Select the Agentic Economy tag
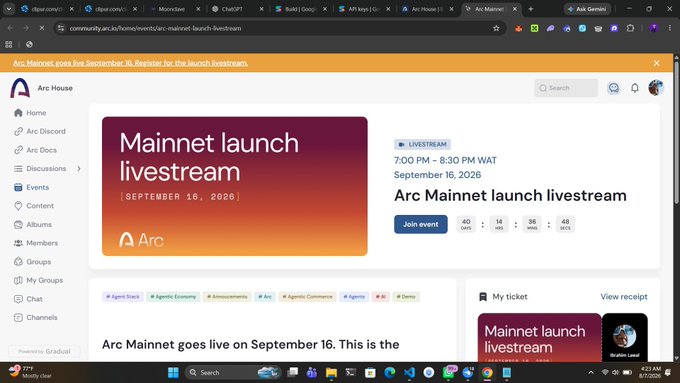 coord(173,297)
